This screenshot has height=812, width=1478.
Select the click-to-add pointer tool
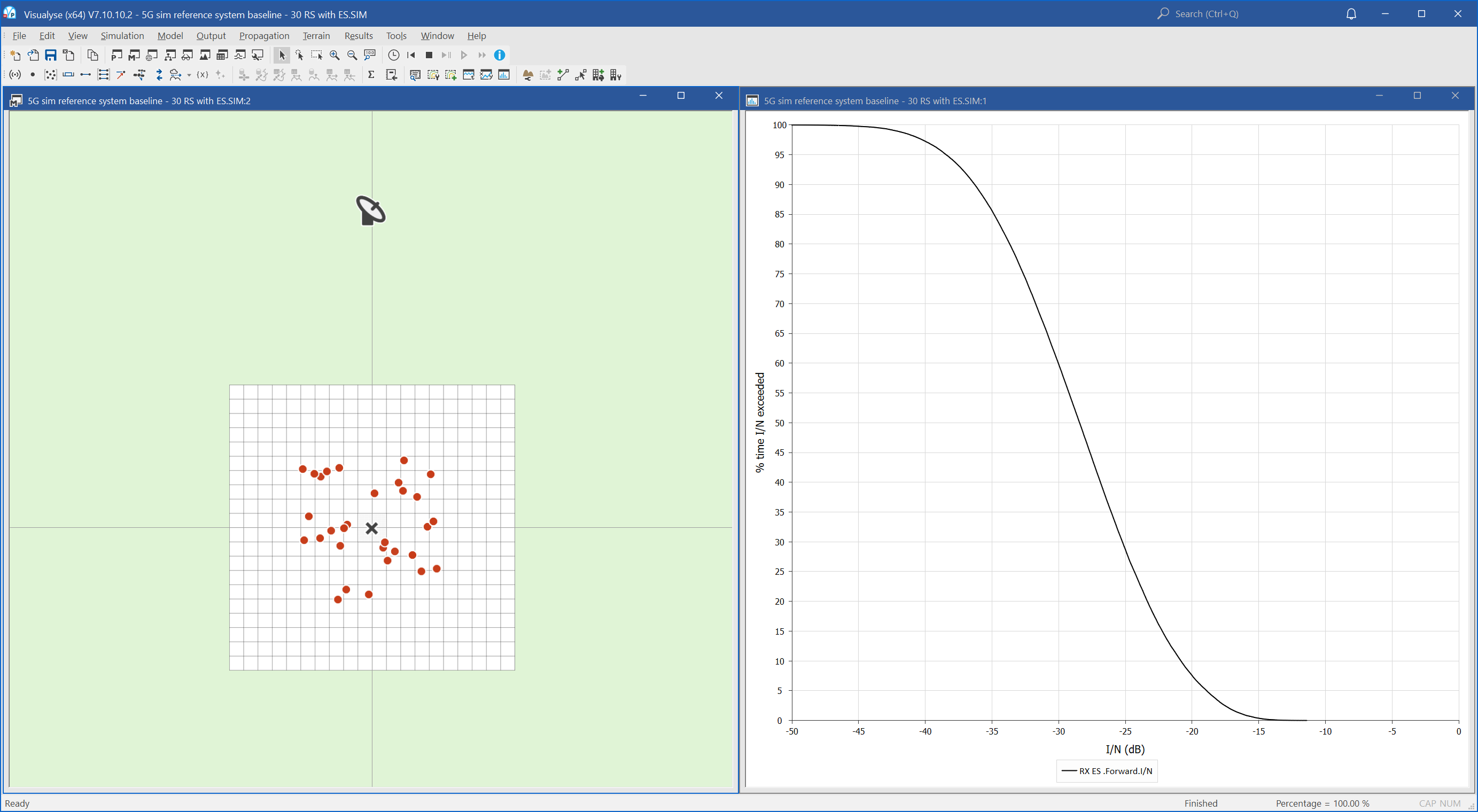coord(300,55)
